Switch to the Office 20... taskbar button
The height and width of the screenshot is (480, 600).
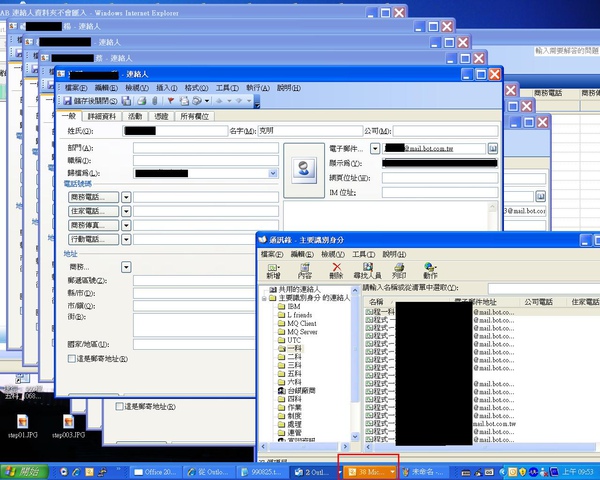pos(155,472)
